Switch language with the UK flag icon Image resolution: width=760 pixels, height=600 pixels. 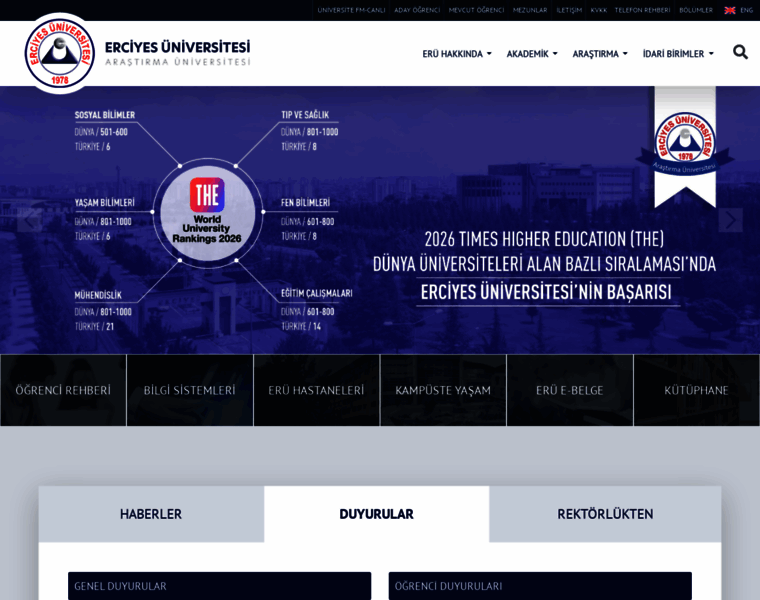click(x=729, y=10)
